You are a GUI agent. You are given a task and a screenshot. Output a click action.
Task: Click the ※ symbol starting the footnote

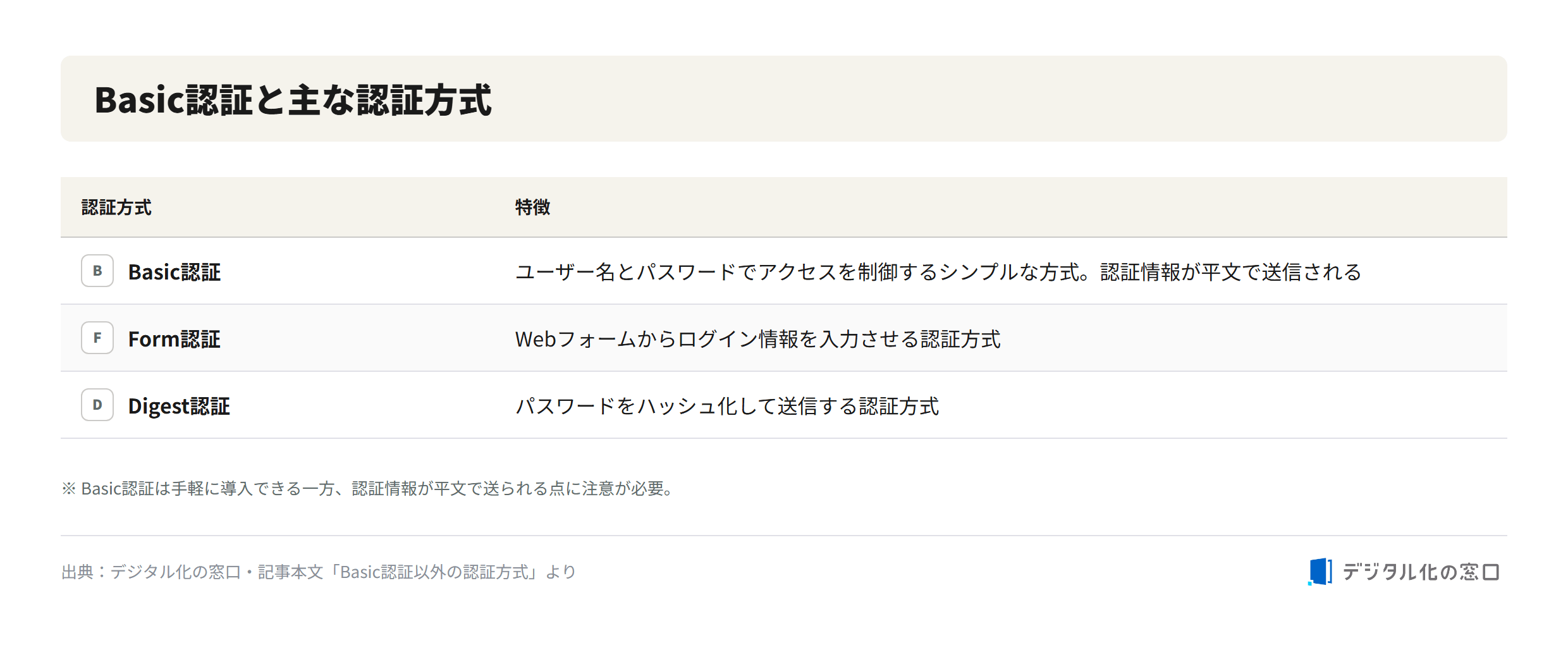tap(69, 488)
